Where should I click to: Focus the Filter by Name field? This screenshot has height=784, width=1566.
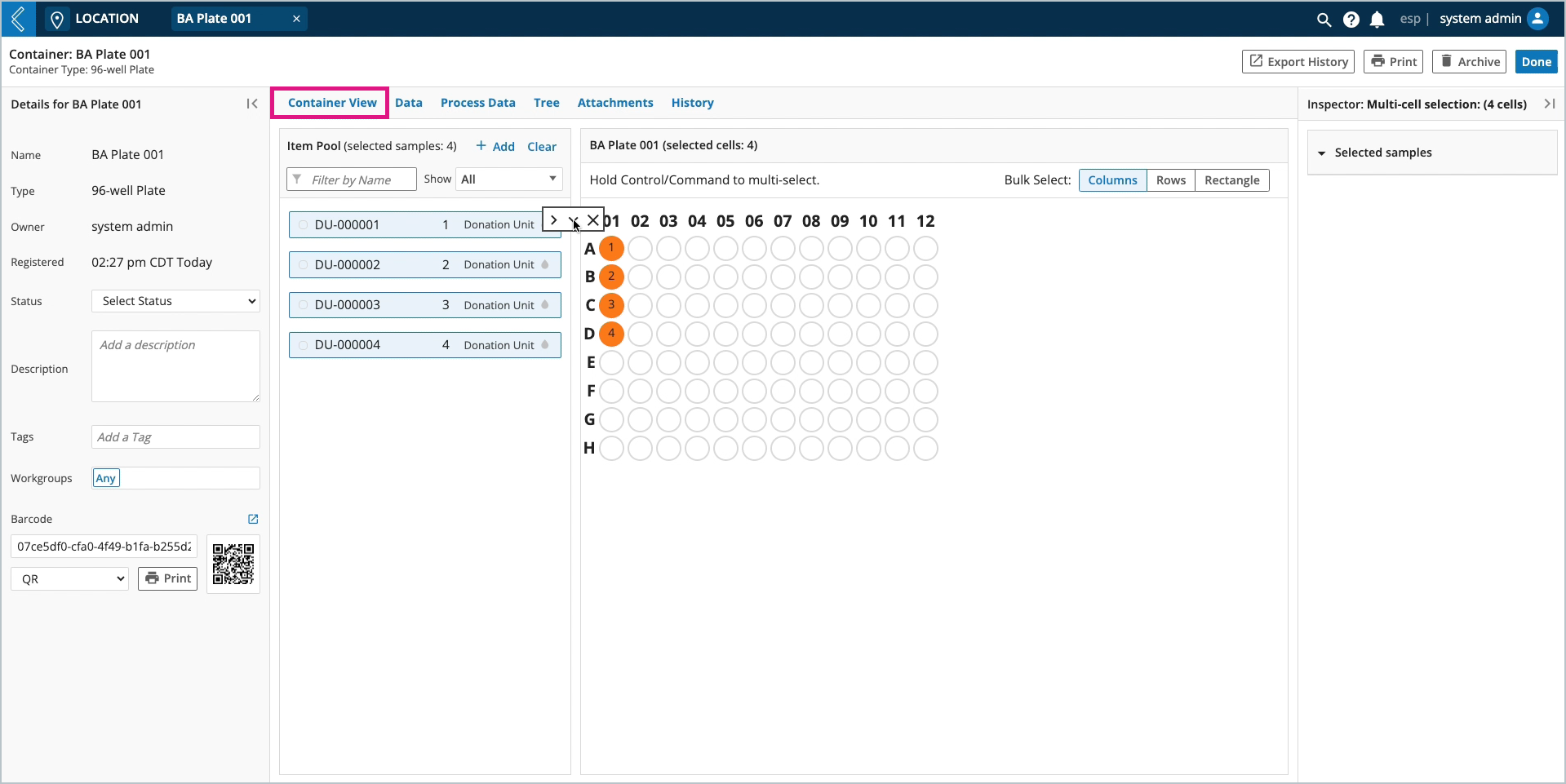pyautogui.click(x=352, y=179)
